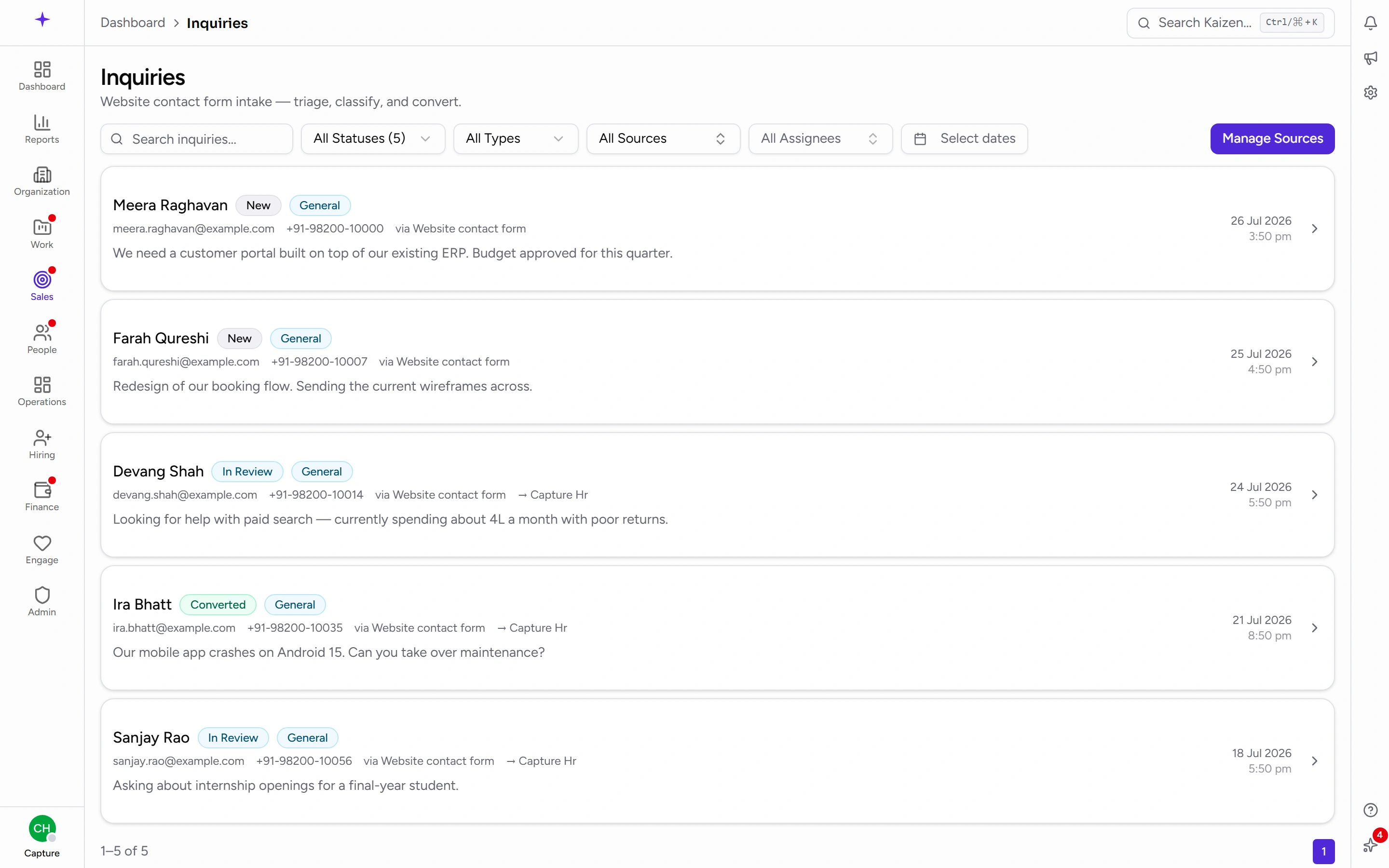The width and height of the screenshot is (1389, 868).
Task: Open the notifications bell
Action: click(x=1370, y=23)
